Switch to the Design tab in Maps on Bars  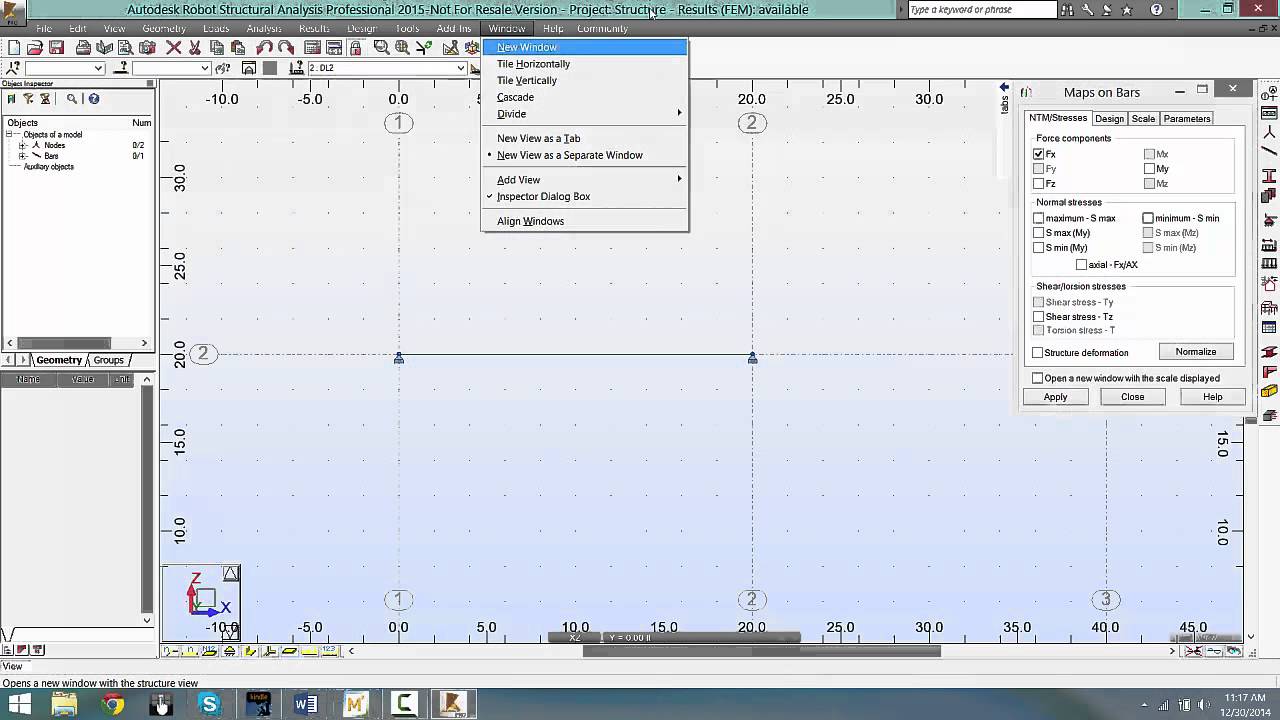click(1109, 119)
